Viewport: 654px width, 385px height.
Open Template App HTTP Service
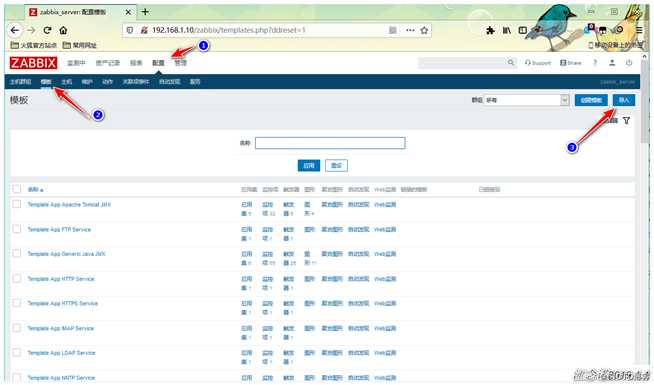[x=61, y=279]
